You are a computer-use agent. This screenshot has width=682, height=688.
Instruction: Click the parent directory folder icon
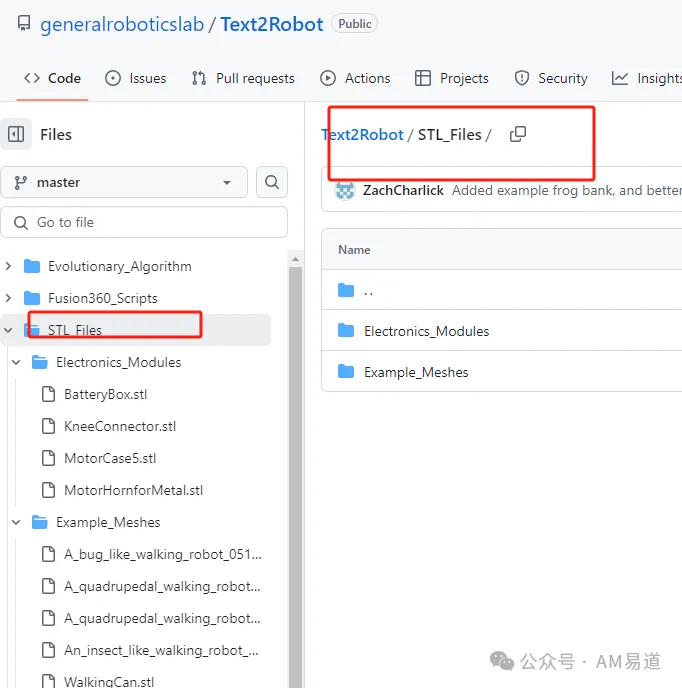[346, 290]
